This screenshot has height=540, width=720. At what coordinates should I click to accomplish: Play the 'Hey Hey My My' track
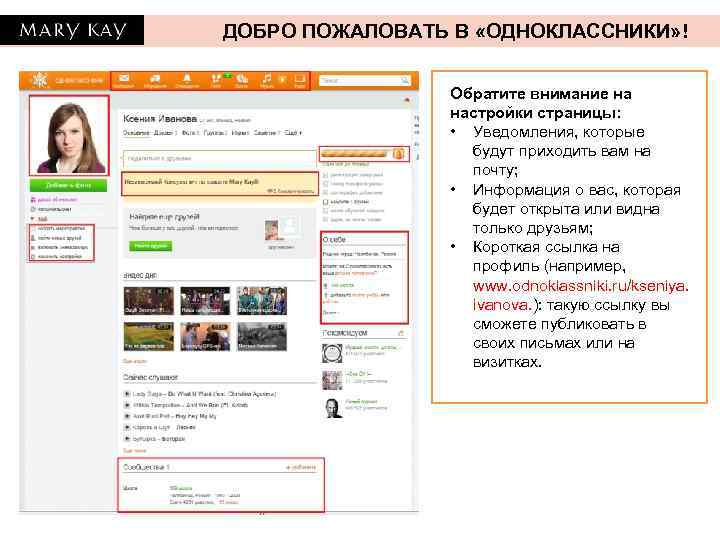click(x=127, y=416)
